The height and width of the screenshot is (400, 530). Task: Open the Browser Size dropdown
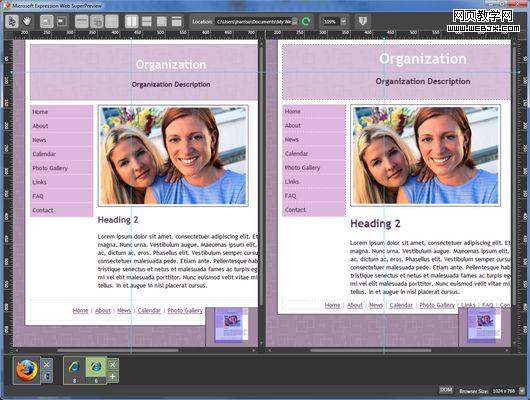[523, 391]
